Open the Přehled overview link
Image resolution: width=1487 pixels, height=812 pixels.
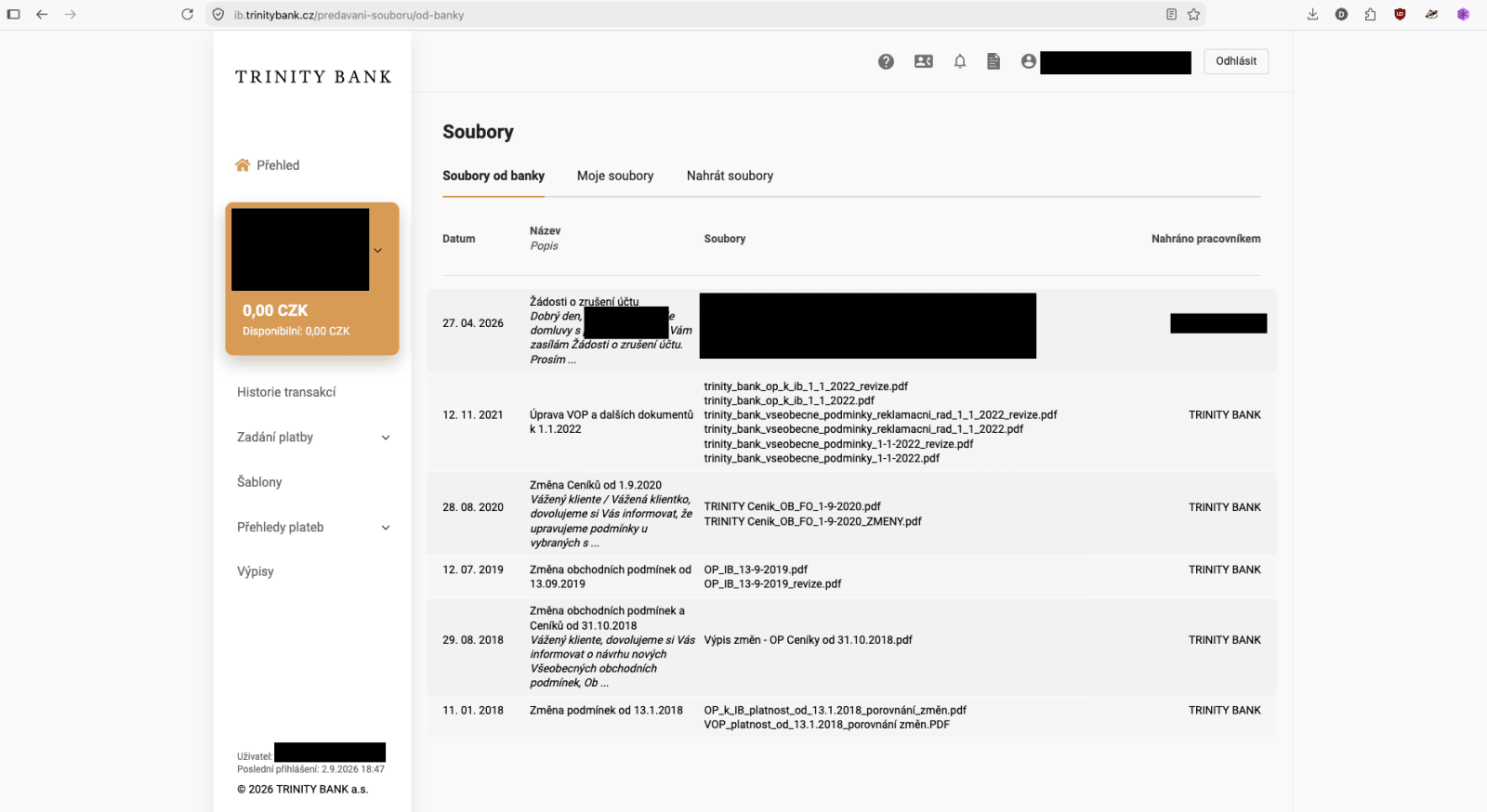pos(278,165)
